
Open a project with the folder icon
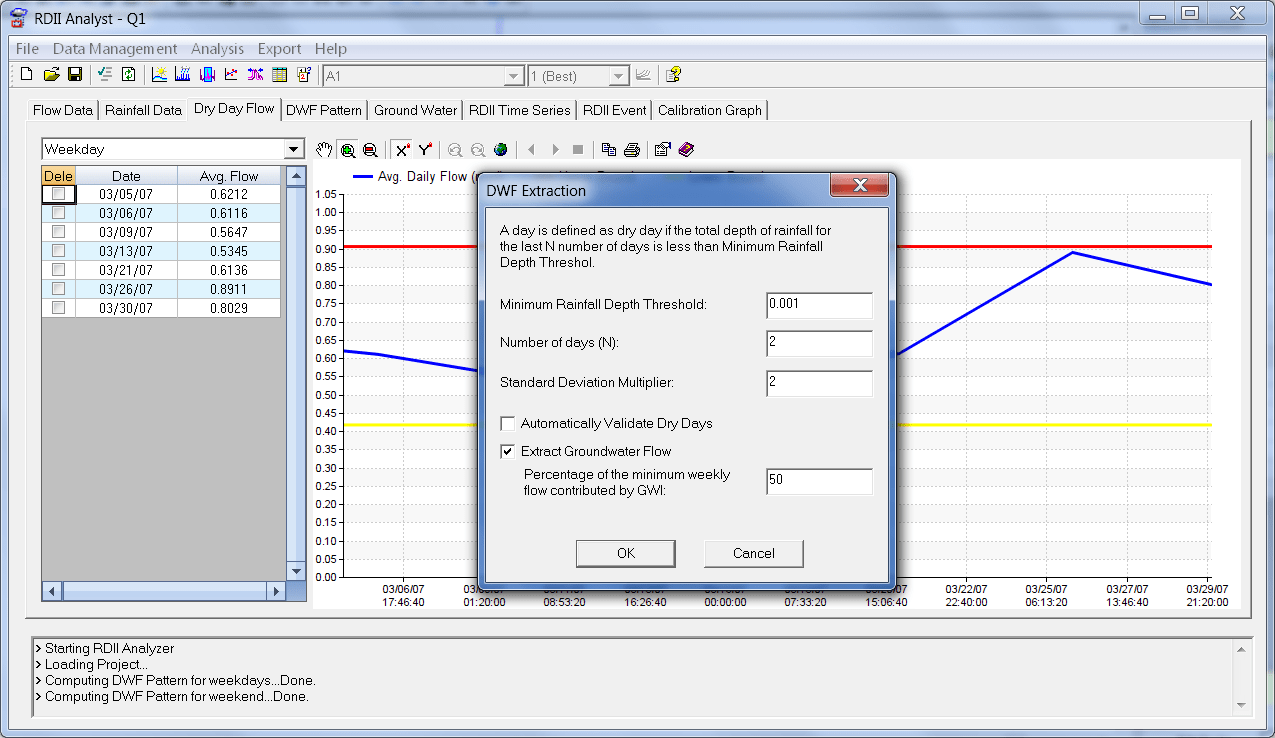(x=51, y=74)
